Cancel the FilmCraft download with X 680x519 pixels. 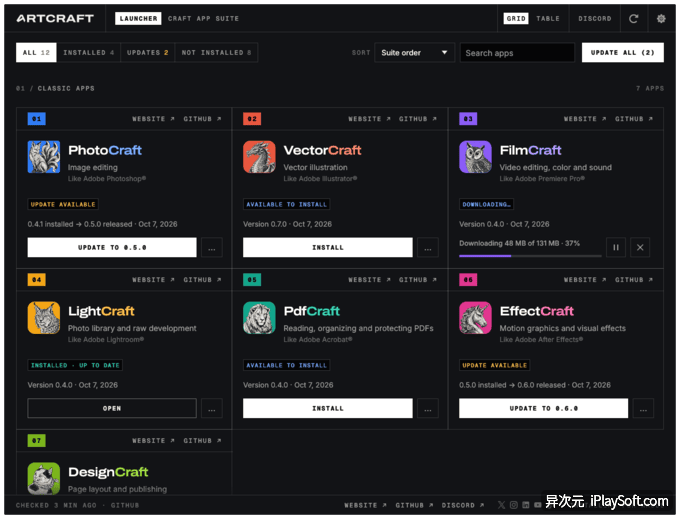click(x=640, y=247)
